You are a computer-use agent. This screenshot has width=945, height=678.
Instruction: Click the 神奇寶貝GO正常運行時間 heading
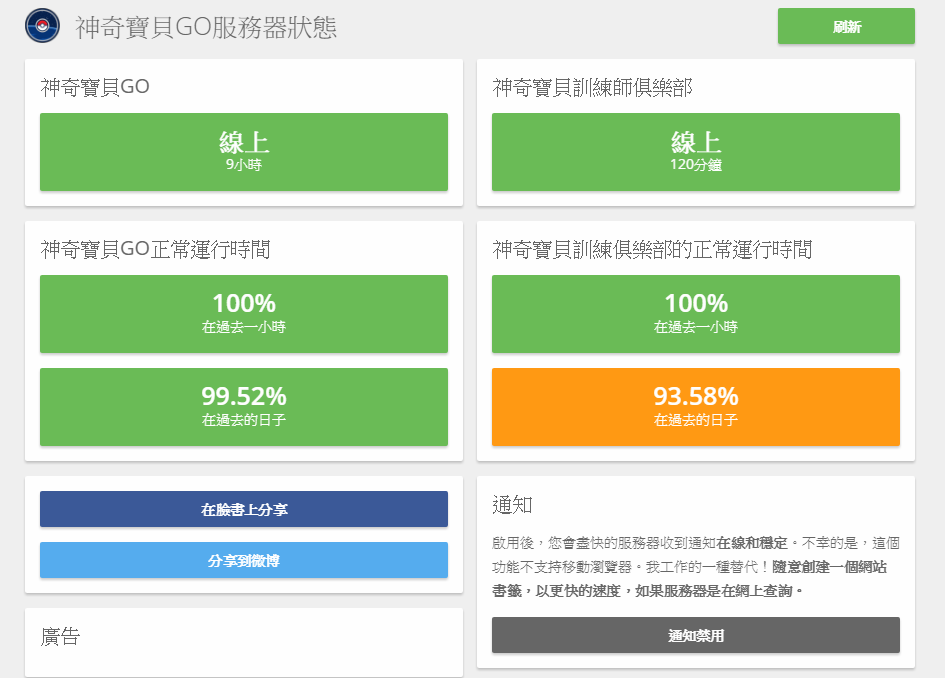tap(155, 250)
